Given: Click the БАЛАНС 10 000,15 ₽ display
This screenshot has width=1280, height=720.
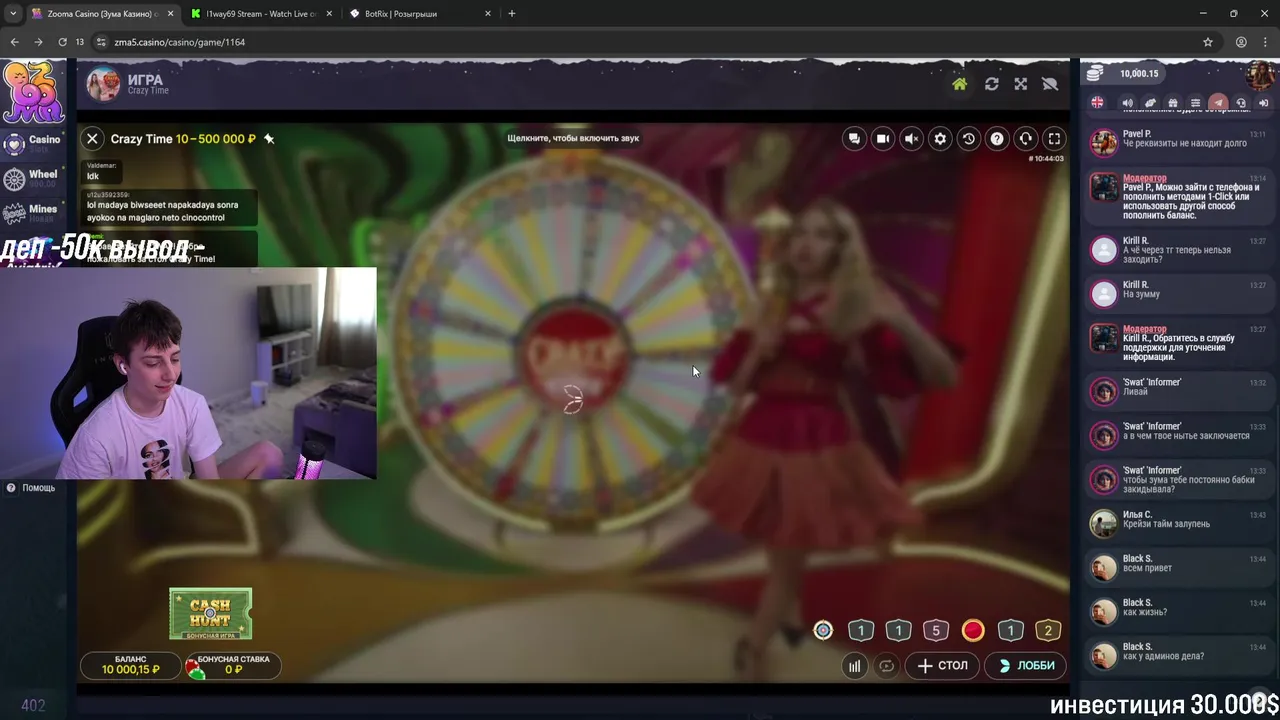Looking at the screenshot, I should click(x=130, y=665).
